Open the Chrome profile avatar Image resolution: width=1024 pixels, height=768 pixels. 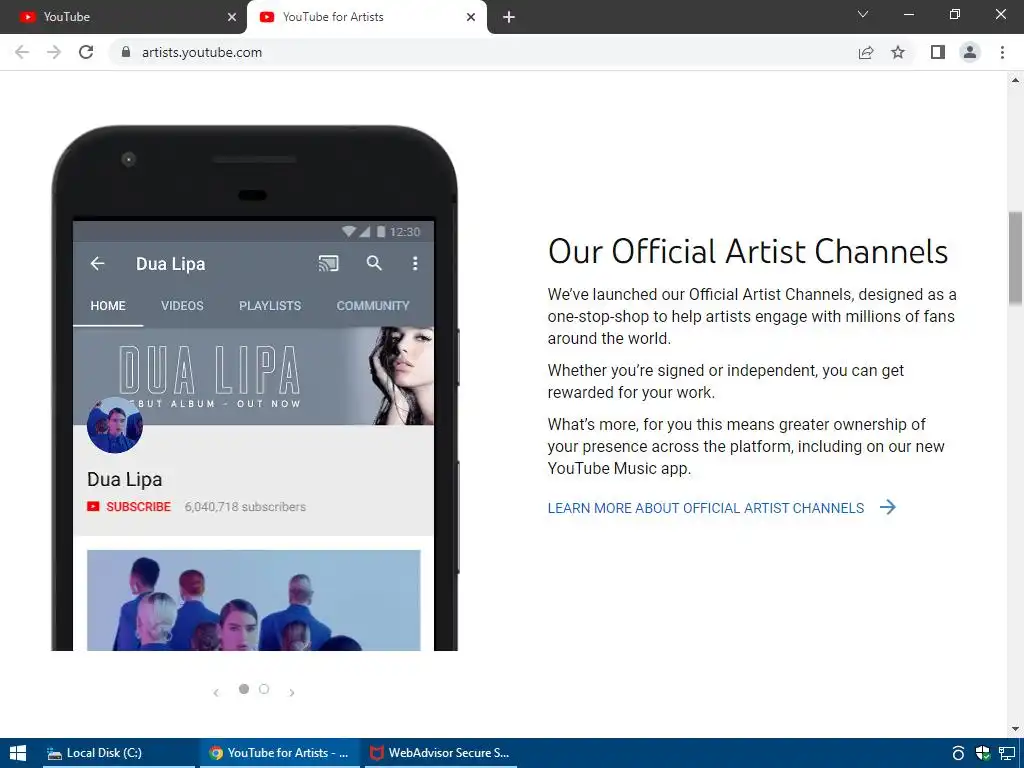970,52
